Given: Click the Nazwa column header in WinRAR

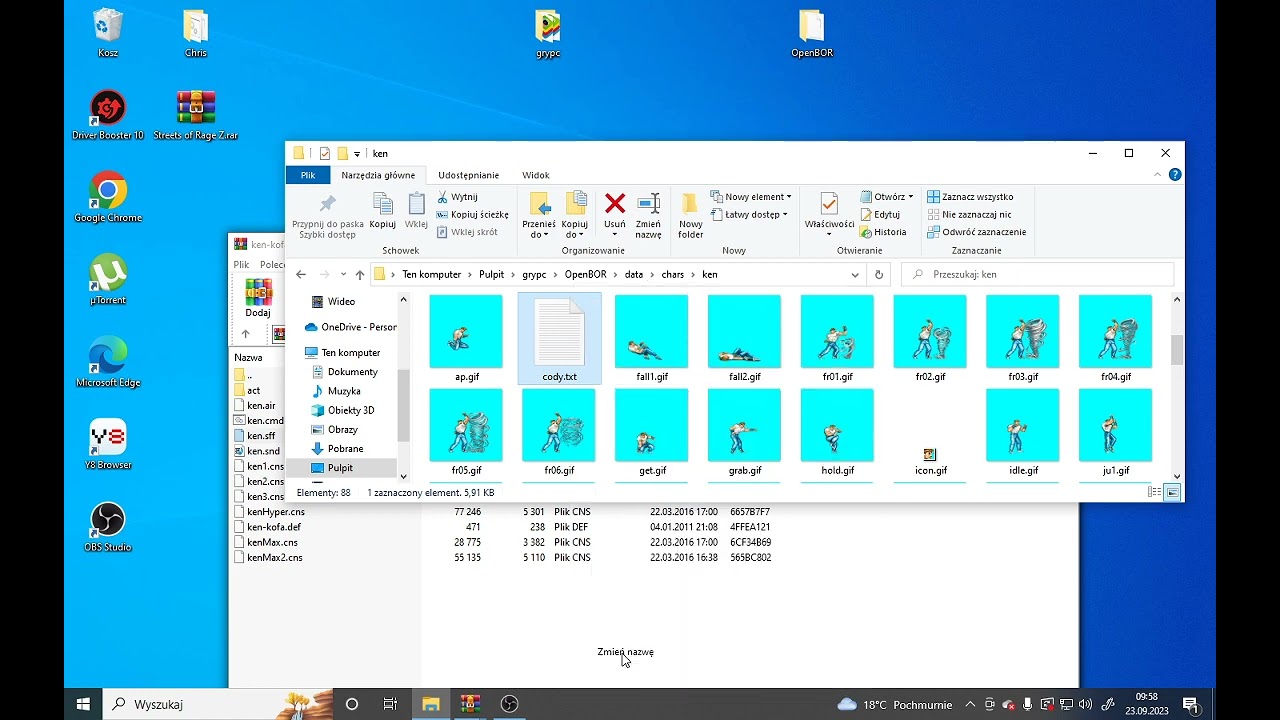Looking at the screenshot, I should [248, 357].
